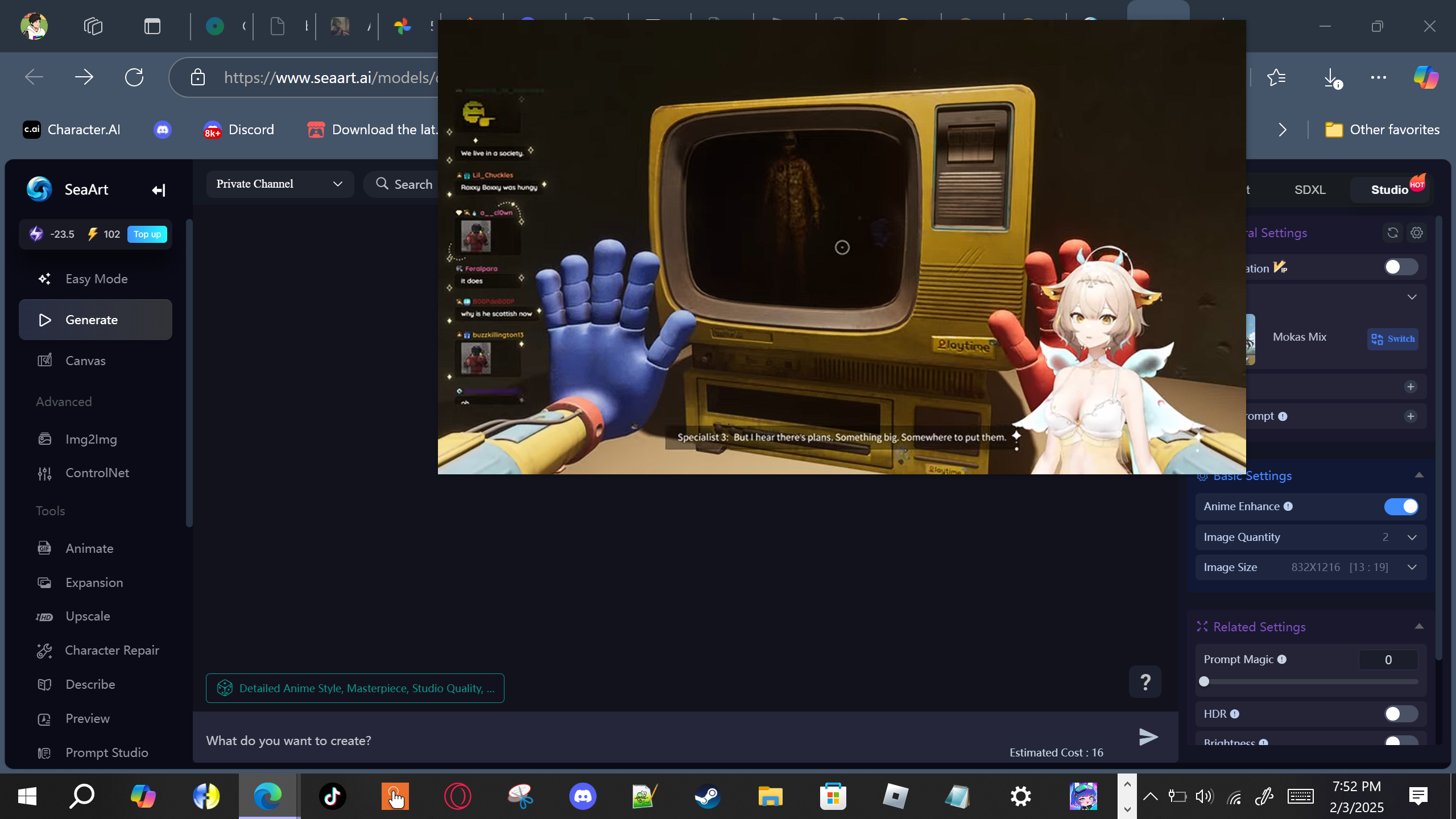Open Roblox from the taskbar
1456x819 pixels.
(895, 796)
